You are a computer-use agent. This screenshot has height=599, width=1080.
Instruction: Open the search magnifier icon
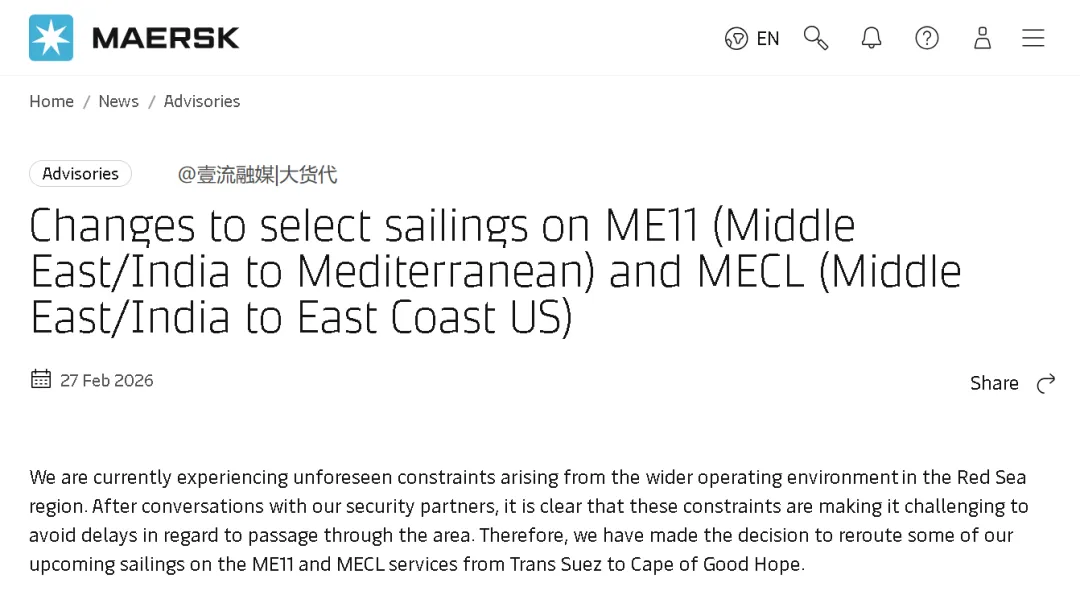(816, 38)
